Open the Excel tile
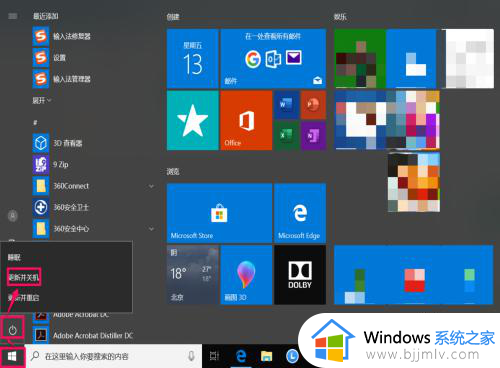Screen dimensions: 500x368 click(x=286, y=135)
